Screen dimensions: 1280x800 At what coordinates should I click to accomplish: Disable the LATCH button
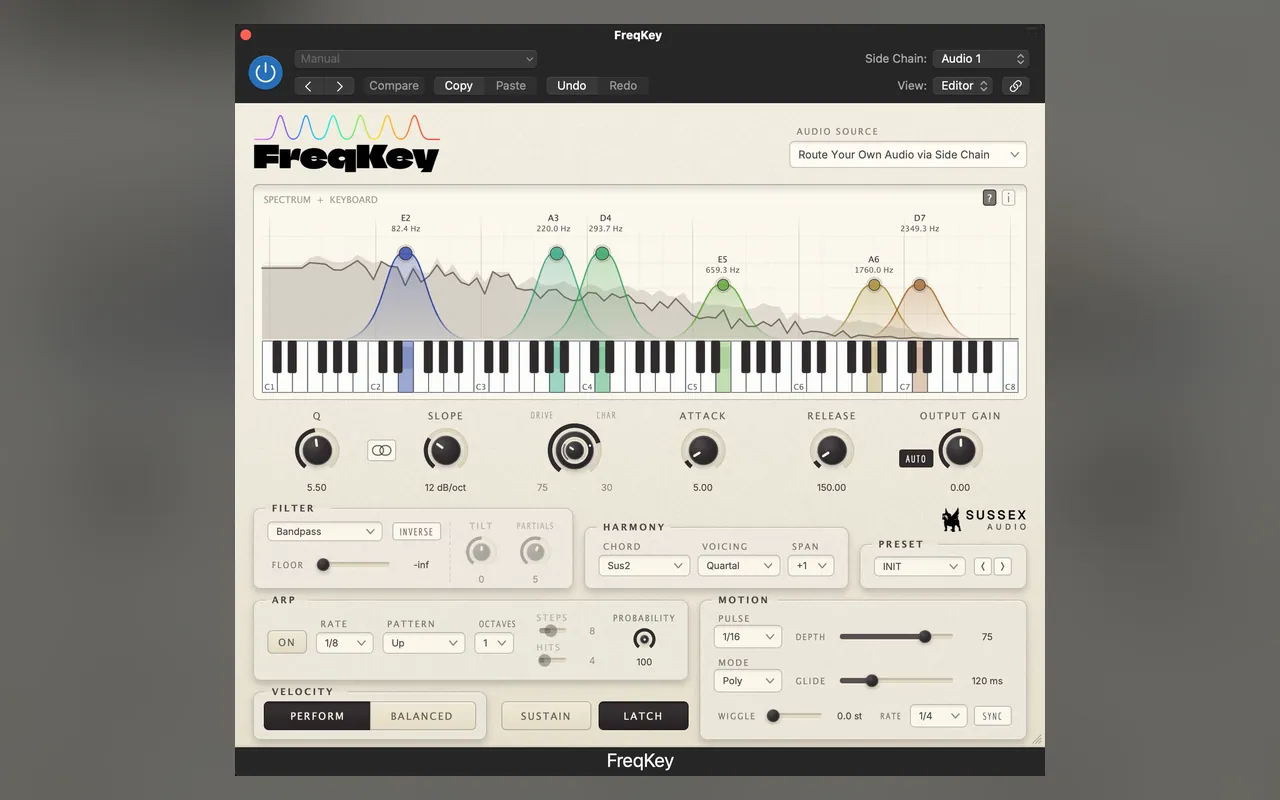643,716
